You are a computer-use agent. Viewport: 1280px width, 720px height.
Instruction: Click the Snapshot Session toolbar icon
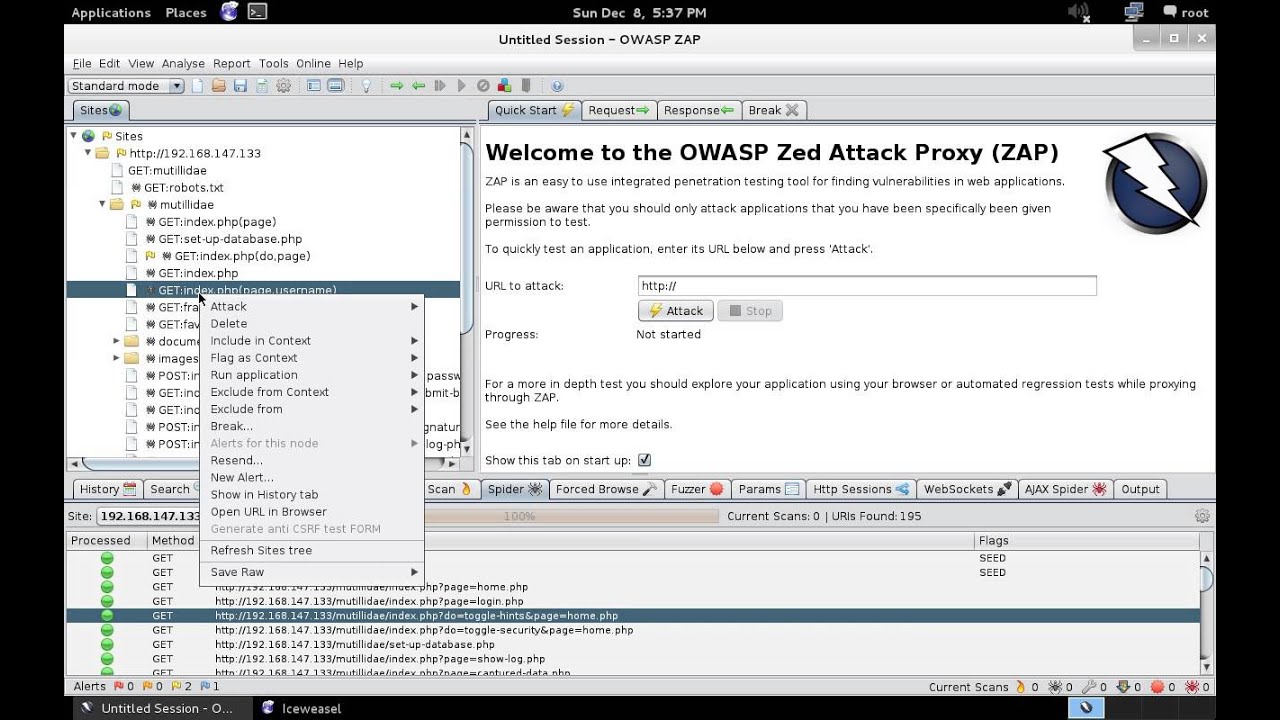pyautogui.click(x=261, y=86)
